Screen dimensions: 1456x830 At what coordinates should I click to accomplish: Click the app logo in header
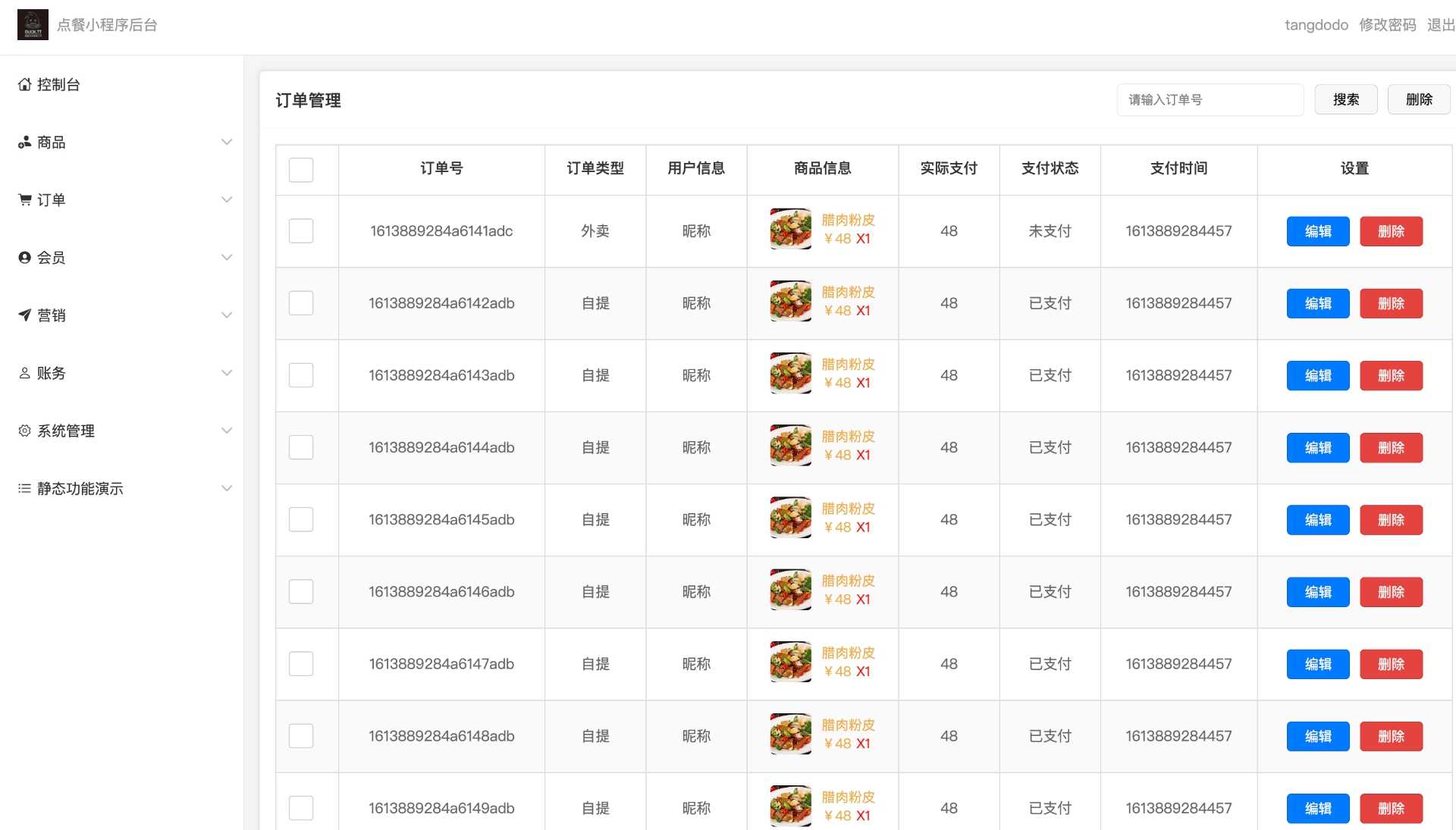[33, 24]
